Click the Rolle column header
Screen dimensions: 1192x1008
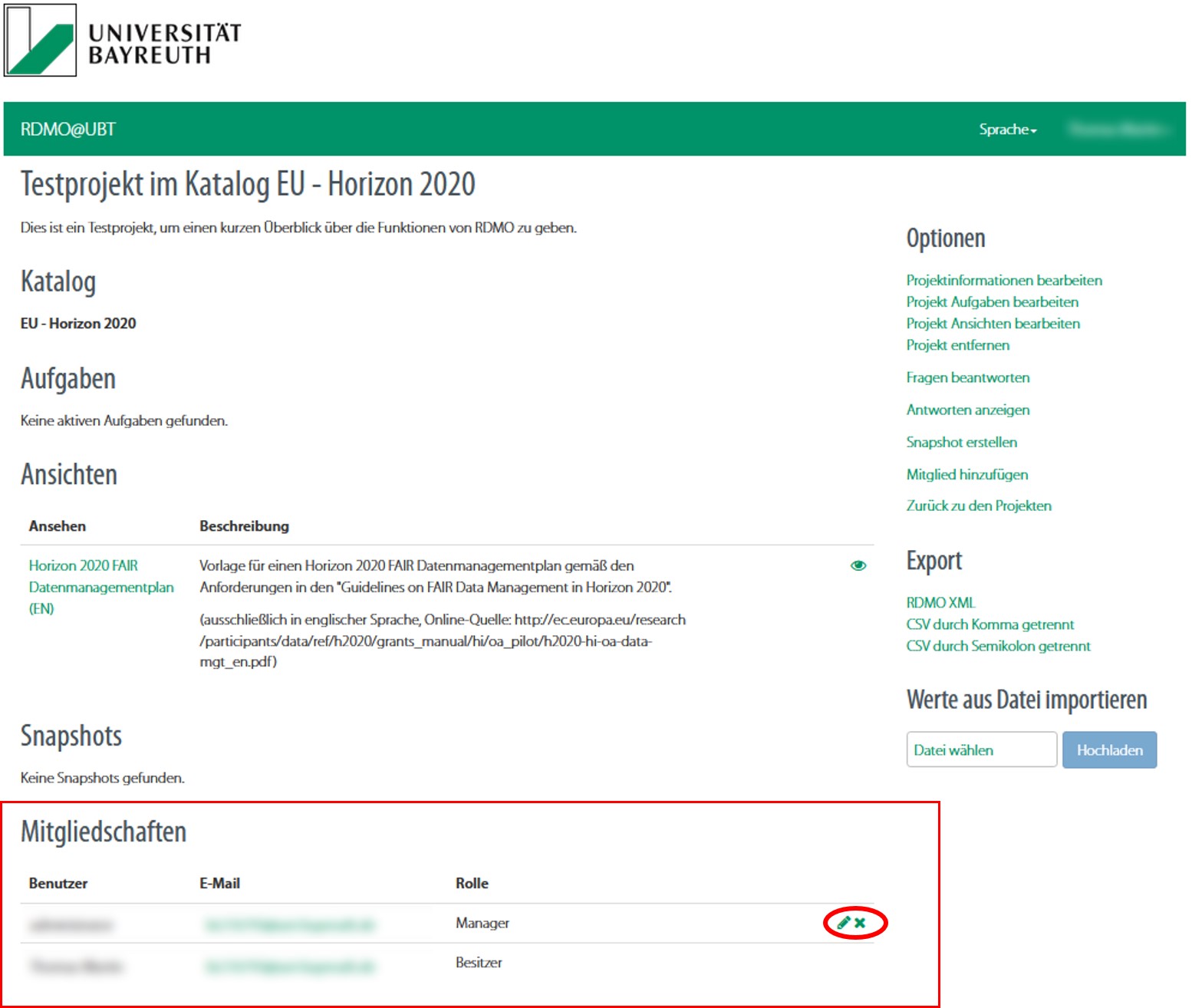pyautogui.click(x=472, y=883)
